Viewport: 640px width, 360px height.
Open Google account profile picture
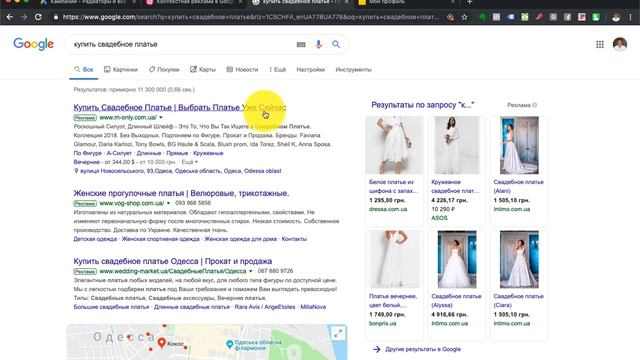(620, 44)
